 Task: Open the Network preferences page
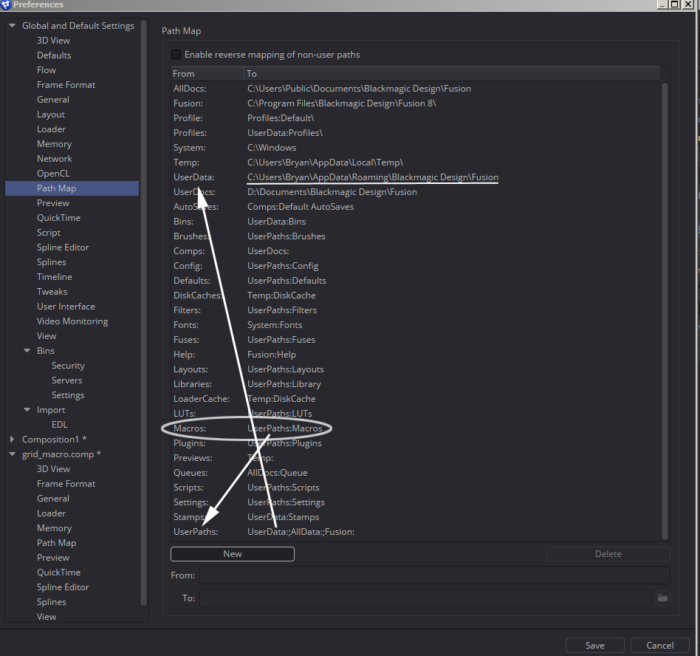click(x=54, y=159)
